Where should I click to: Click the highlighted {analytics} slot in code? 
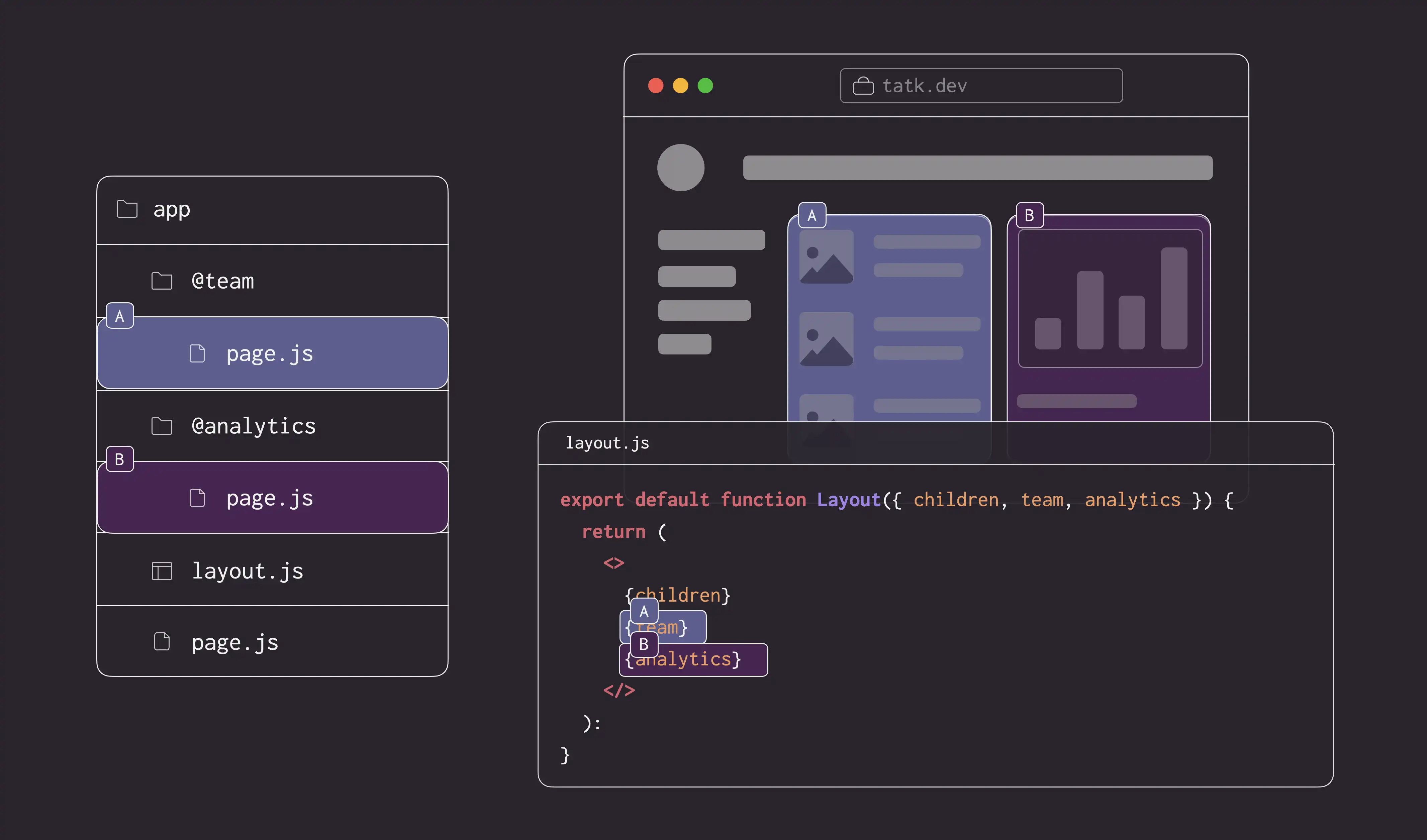[x=694, y=660]
